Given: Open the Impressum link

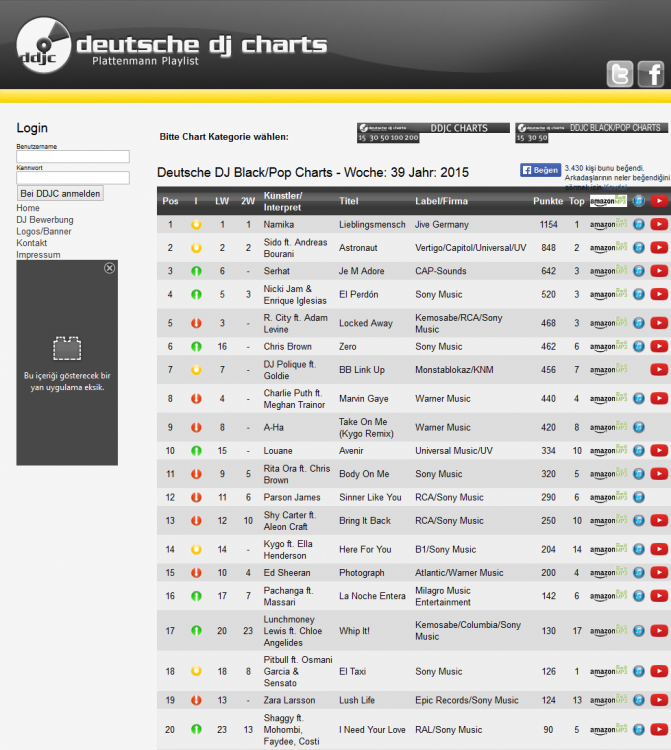Looking at the screenshot, I should click(x=38, y=255).
